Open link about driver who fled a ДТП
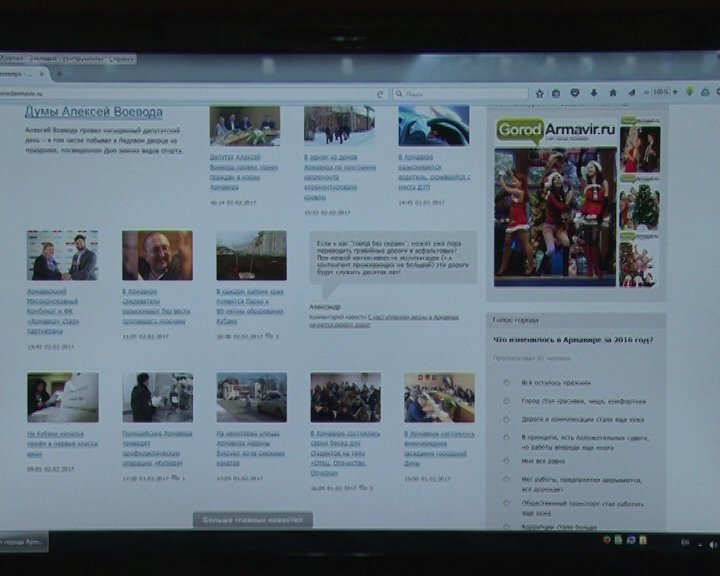720x576 pixels. 434,172
